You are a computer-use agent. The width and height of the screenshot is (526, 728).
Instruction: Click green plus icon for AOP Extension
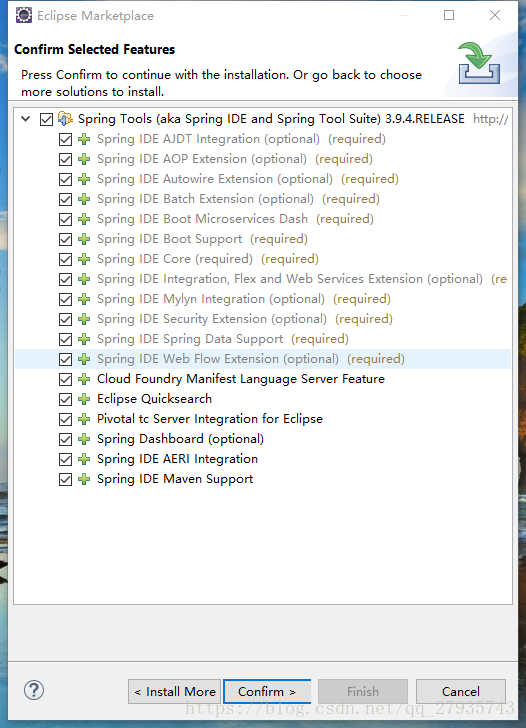click(84, 159)
